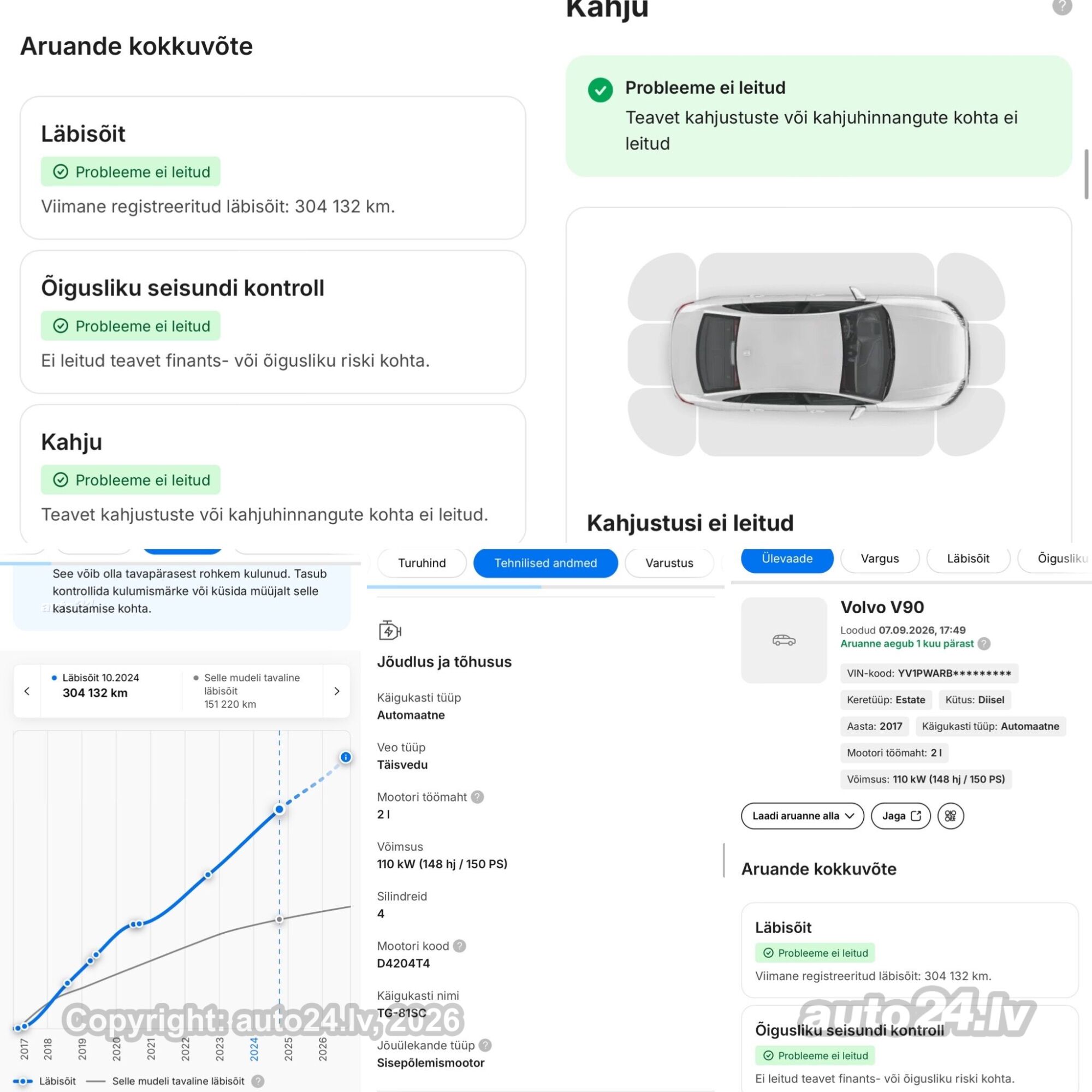Select the Ülevaade tab
Image resolution: width=1092 pixels, height=1092 pixels.
point(787,559)
